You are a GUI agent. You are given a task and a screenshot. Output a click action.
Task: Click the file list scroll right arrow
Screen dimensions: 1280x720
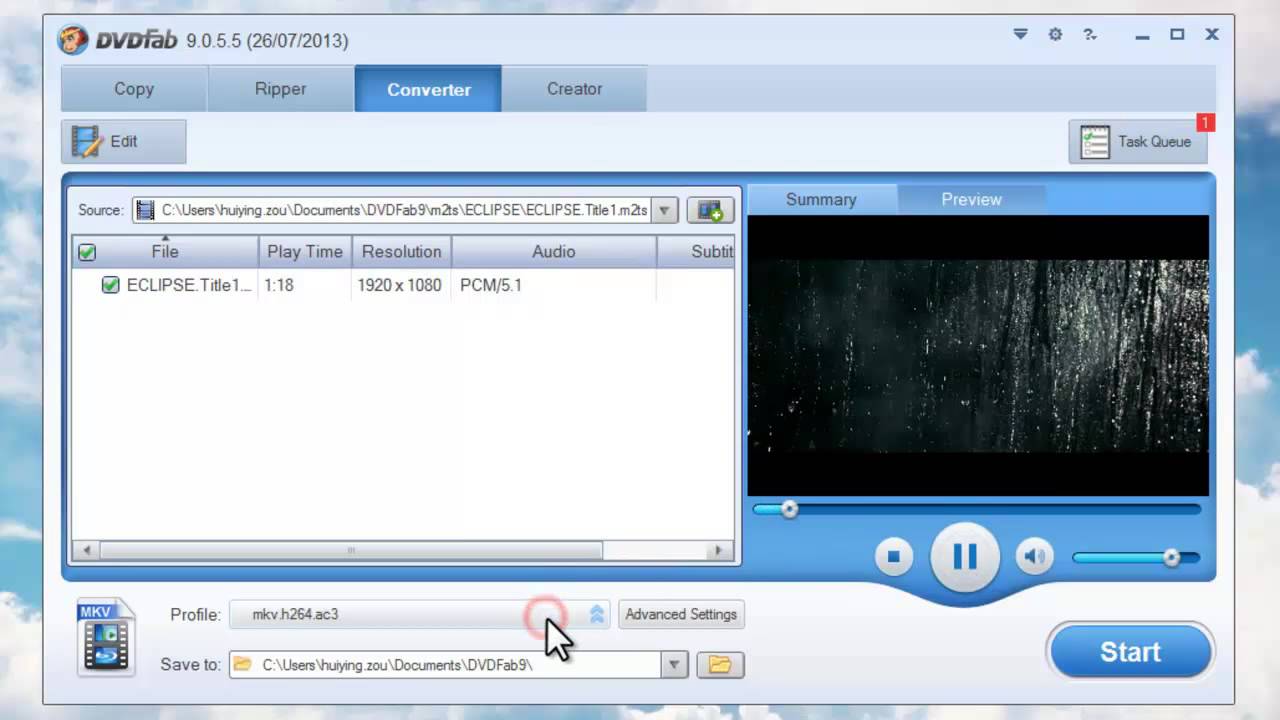718,550
